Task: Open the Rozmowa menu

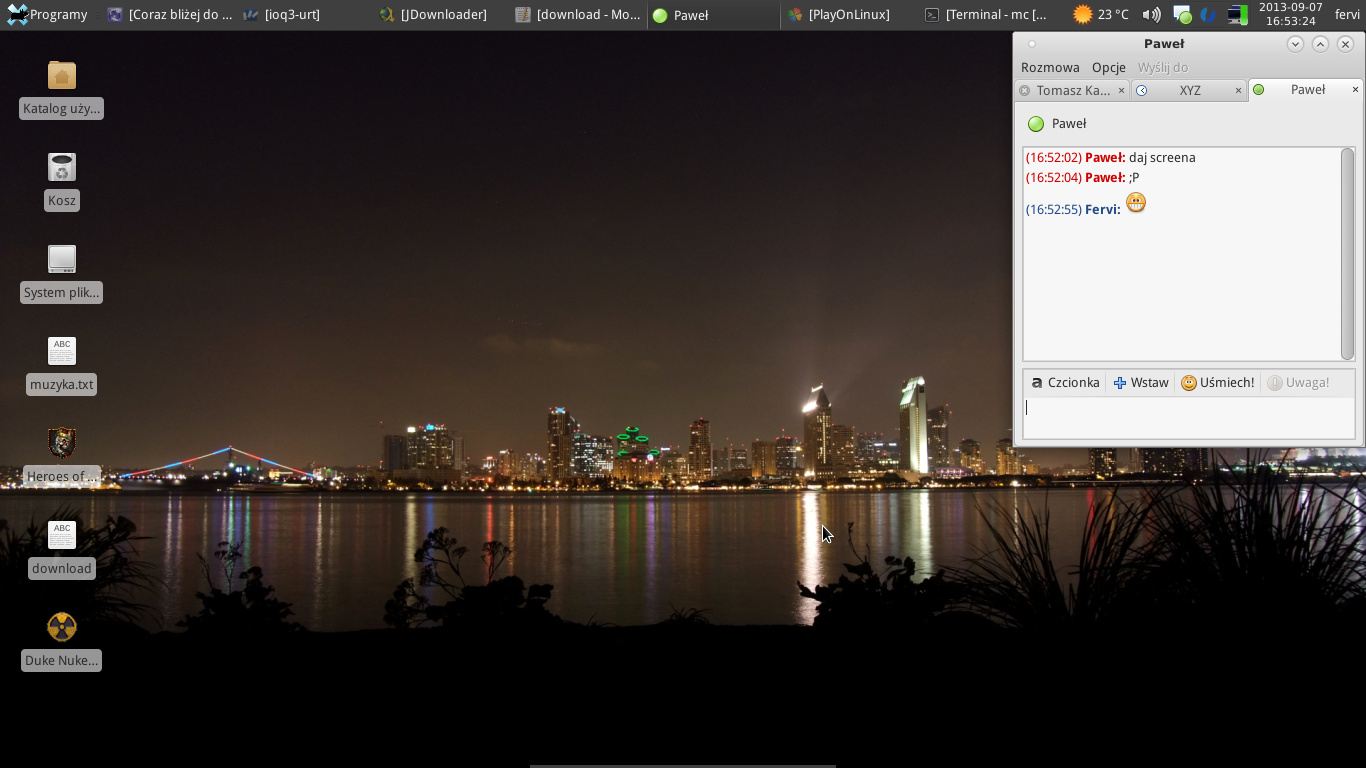Action: (1050, 68)
